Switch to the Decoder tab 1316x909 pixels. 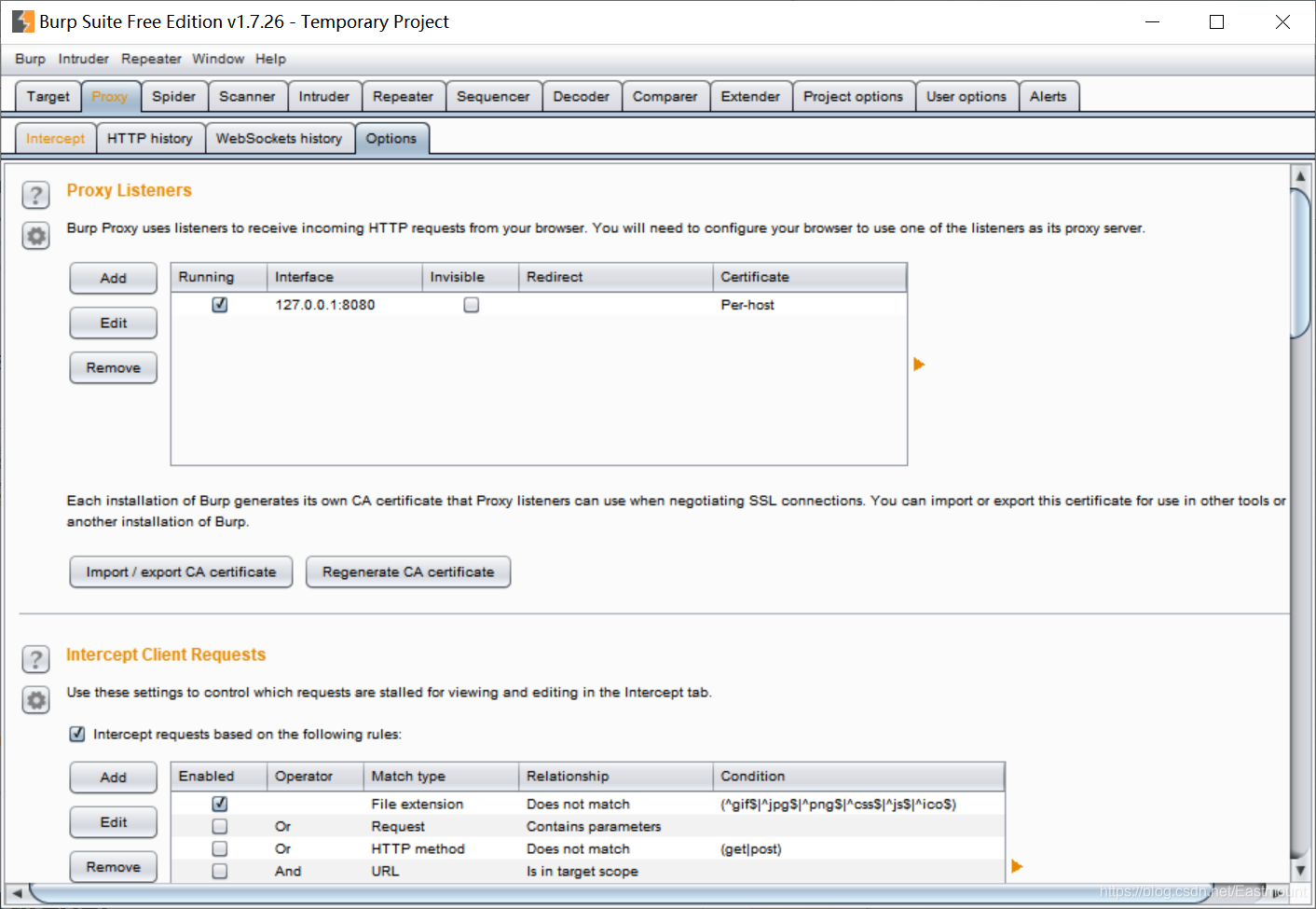(582, 96)
